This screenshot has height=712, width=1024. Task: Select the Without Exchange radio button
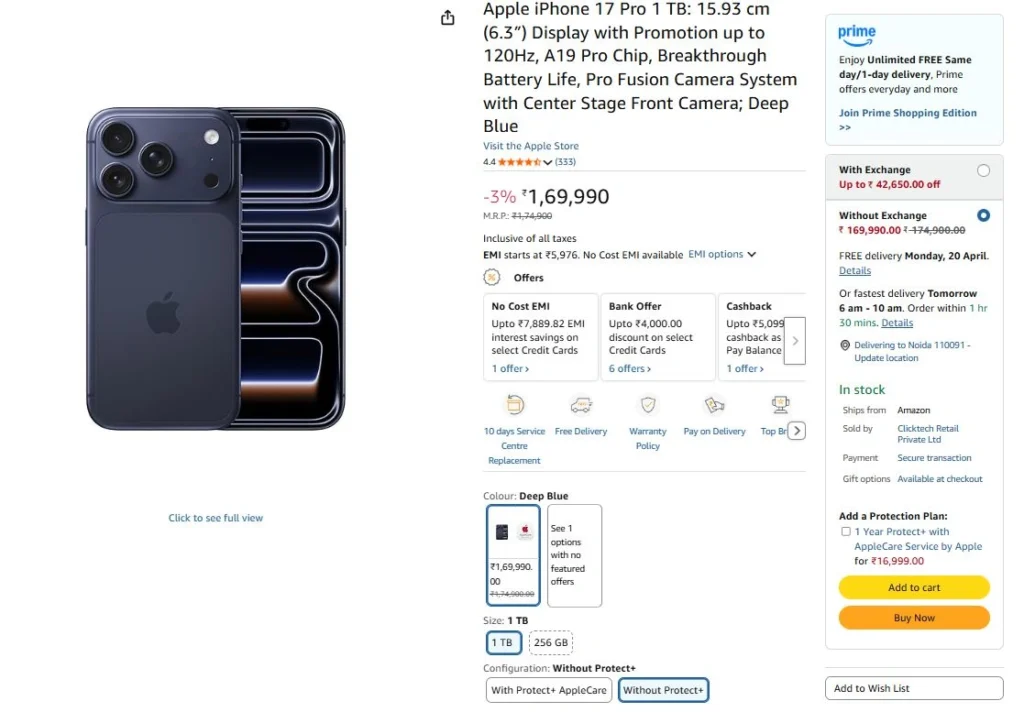click(x=983, y=215)
